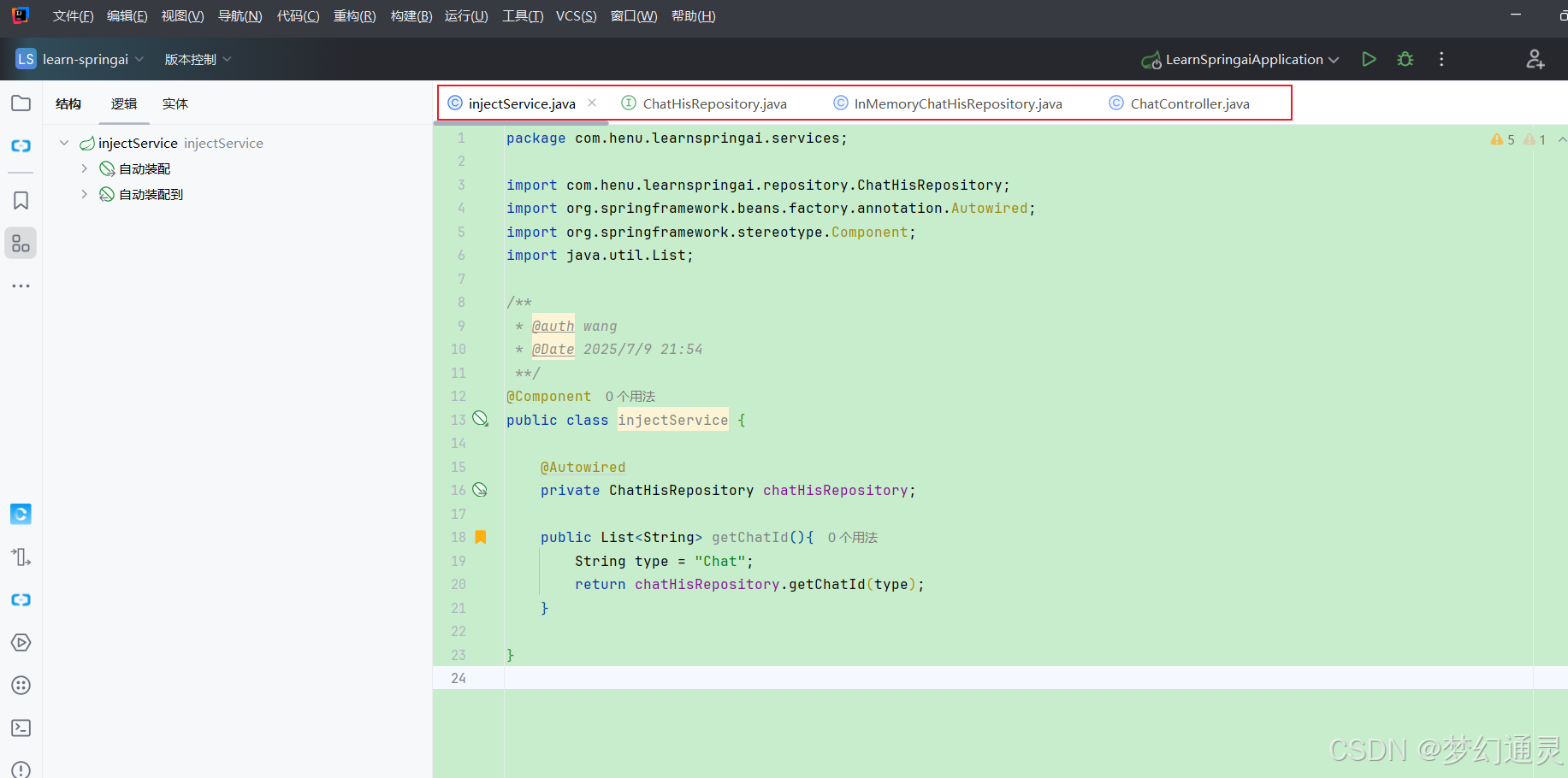
Task: Open the VCS(S) menu
Action: tap(576, 16)
